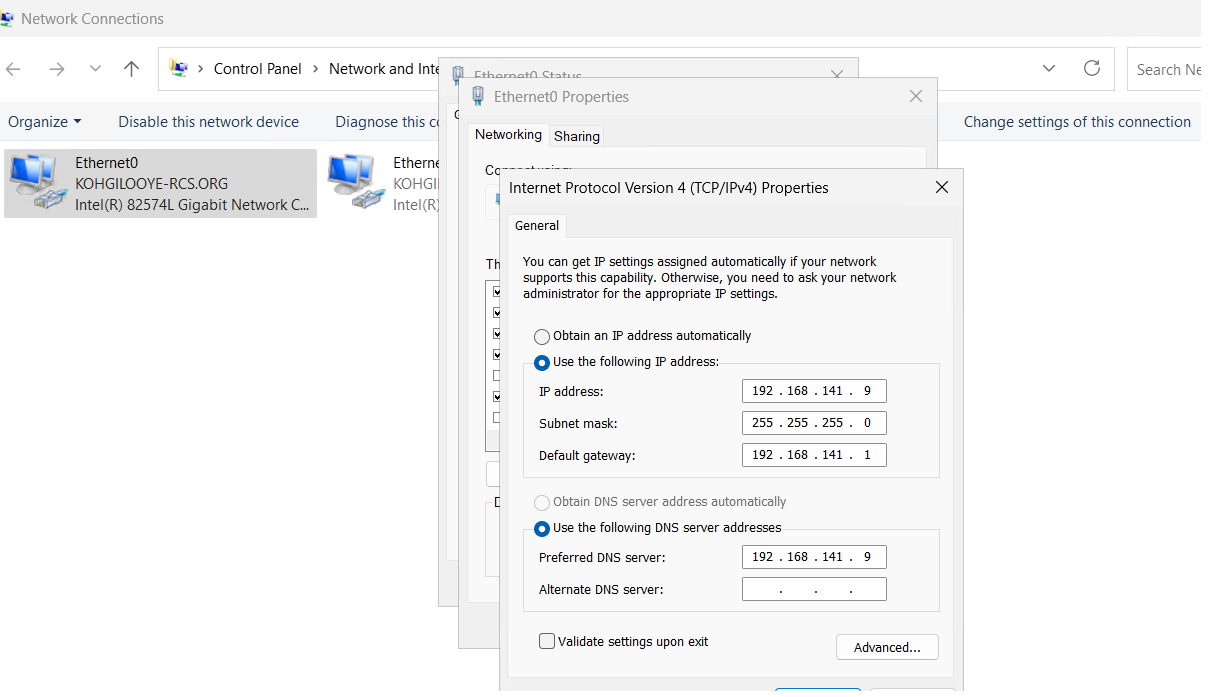Image resolution: width=1224 pixels, height=697 pixels.
Task: Click the Forward navigation arrow
Action: tap(57, 69)
